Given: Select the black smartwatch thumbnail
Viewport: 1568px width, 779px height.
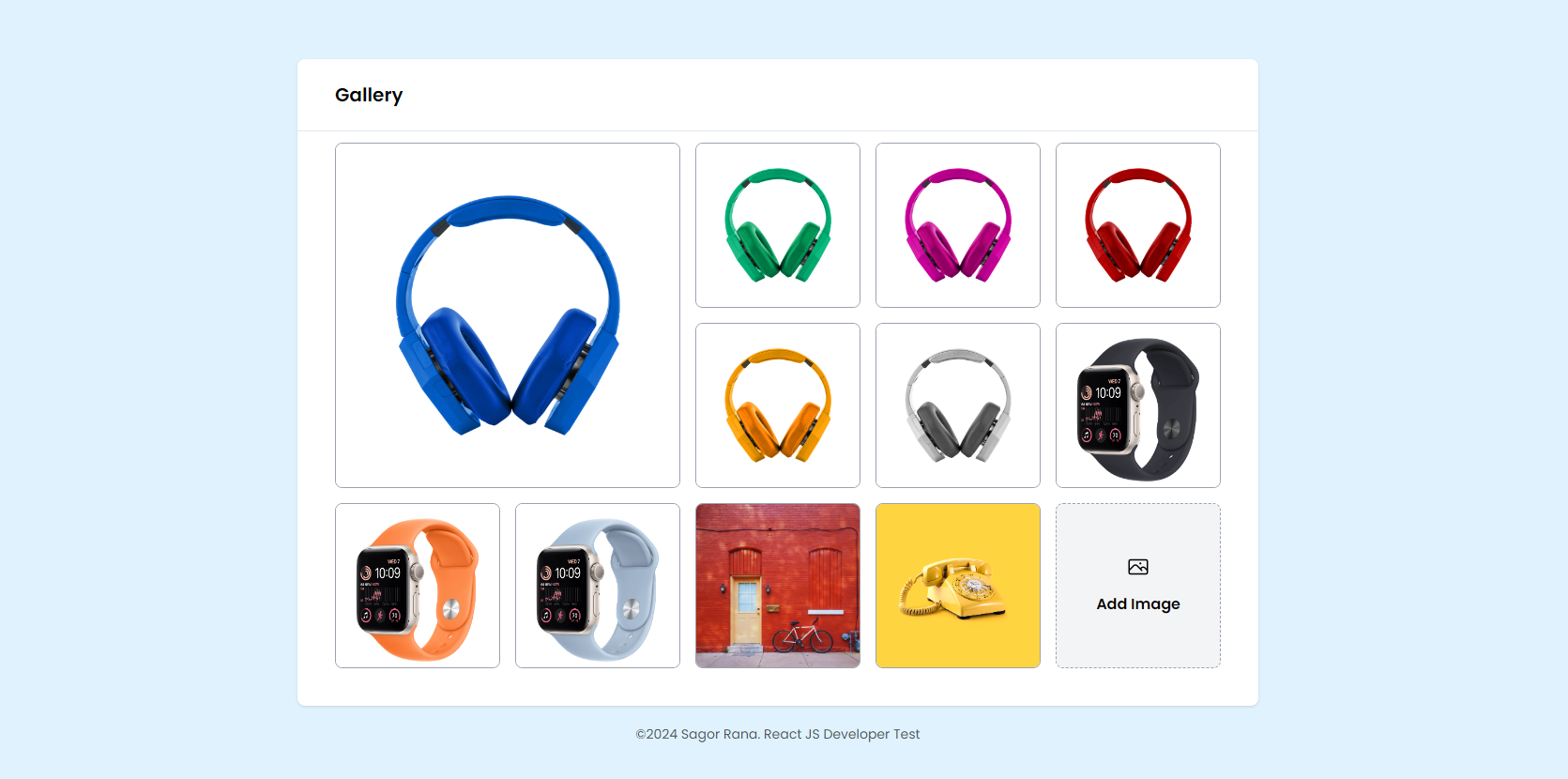Looking at the screenshot, I should (1138, 405).
